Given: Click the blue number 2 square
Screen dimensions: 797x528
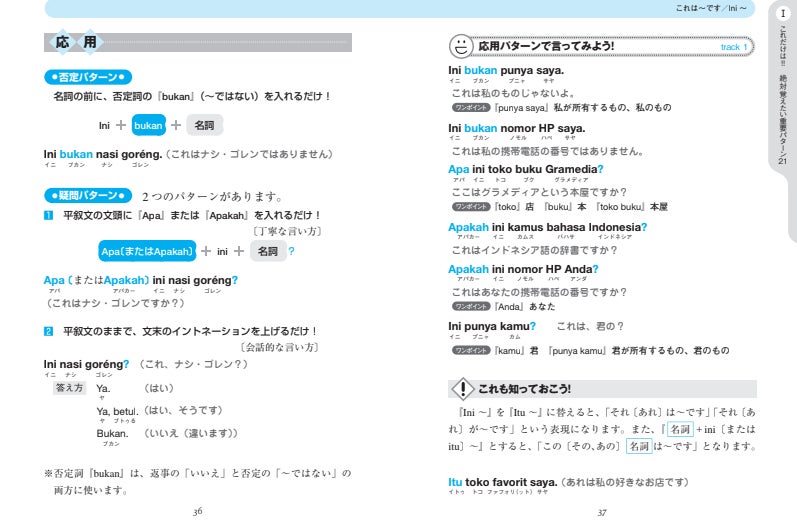Looking at the screenshot, I should [x=48, y=331].
